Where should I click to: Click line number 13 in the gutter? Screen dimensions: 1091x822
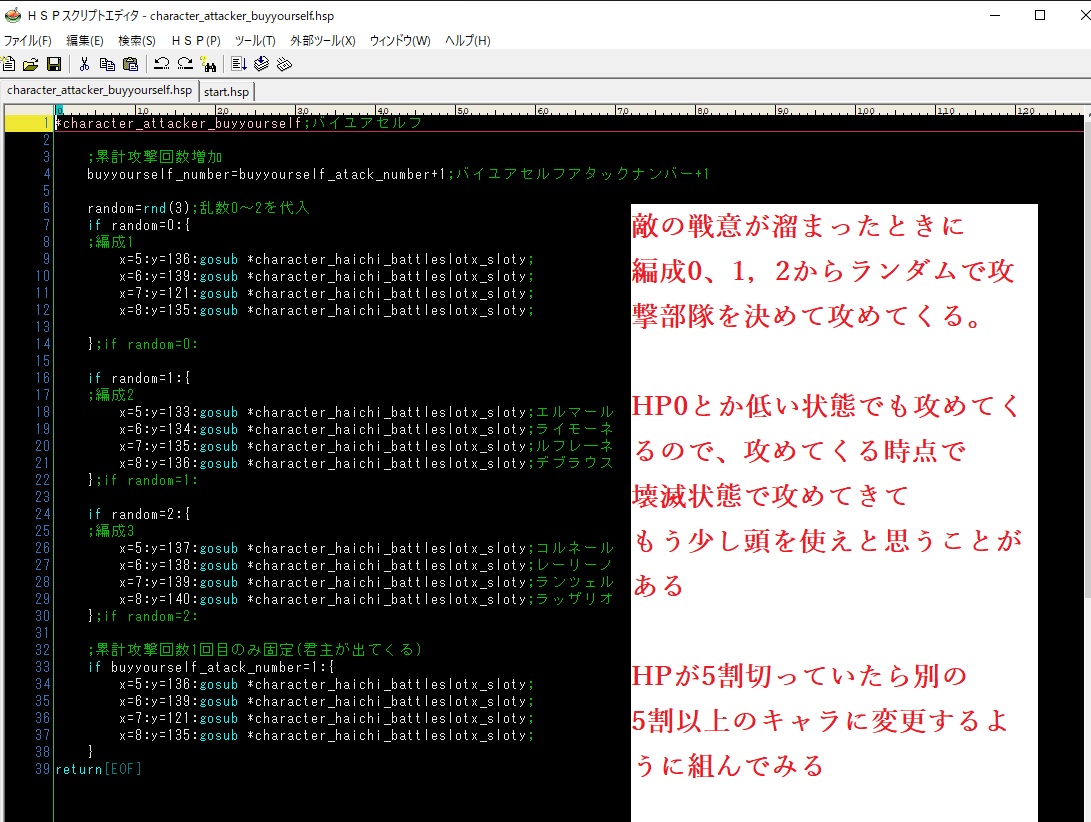tap(43, 327)
